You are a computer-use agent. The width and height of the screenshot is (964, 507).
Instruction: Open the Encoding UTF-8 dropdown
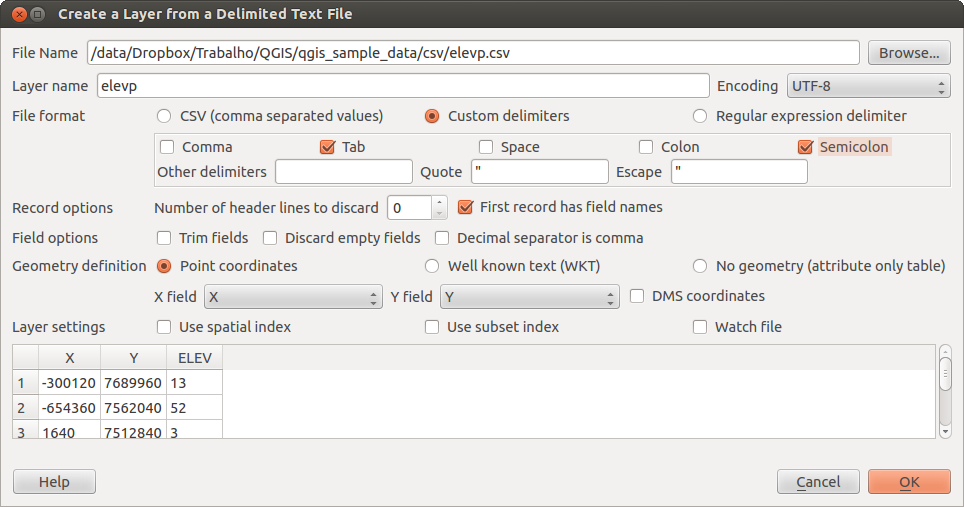point(868,86)
